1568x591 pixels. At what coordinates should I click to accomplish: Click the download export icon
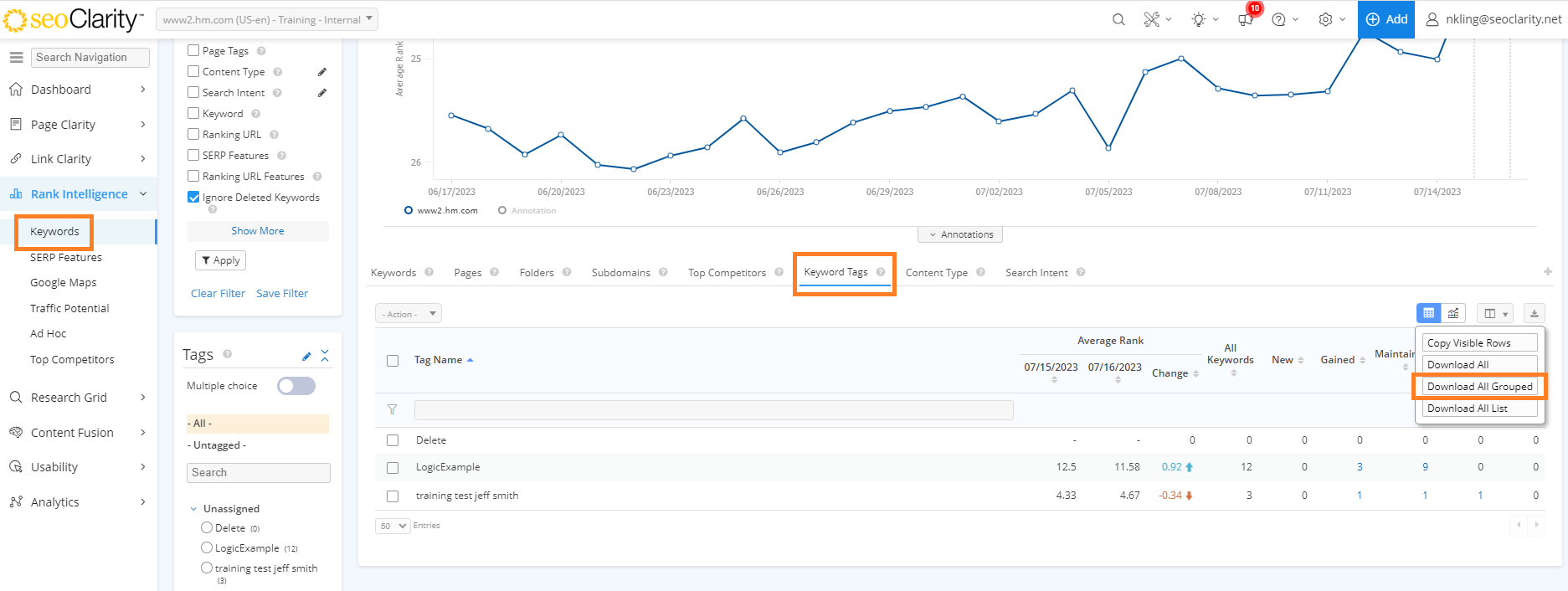[x=1534, y=313]
